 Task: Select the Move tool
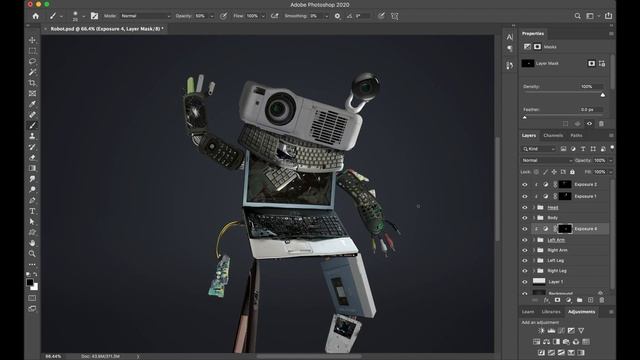click(32, 40)
